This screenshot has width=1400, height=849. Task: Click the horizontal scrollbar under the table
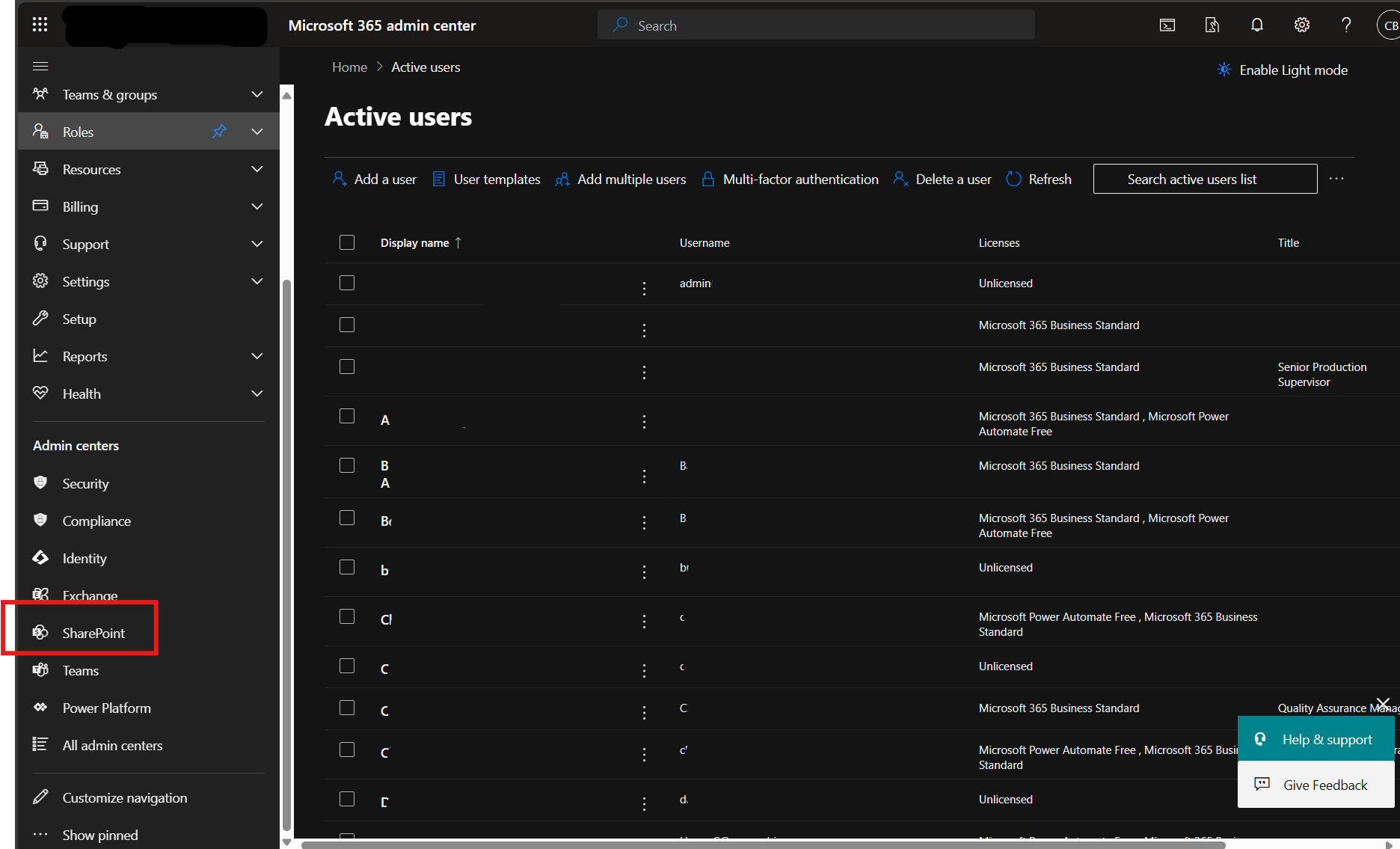763,845
